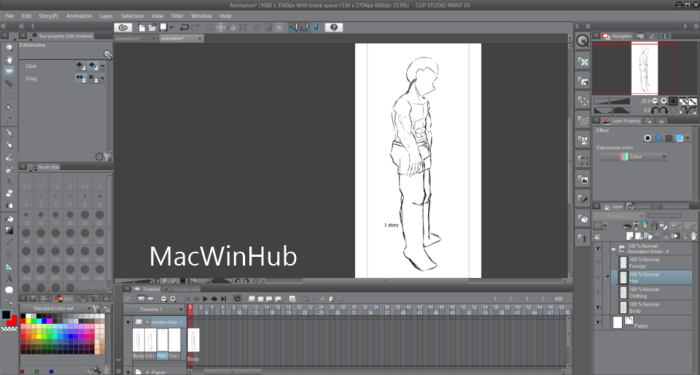Open the Window menu
The image size is (700, 375).
click(x=201, y=16)
